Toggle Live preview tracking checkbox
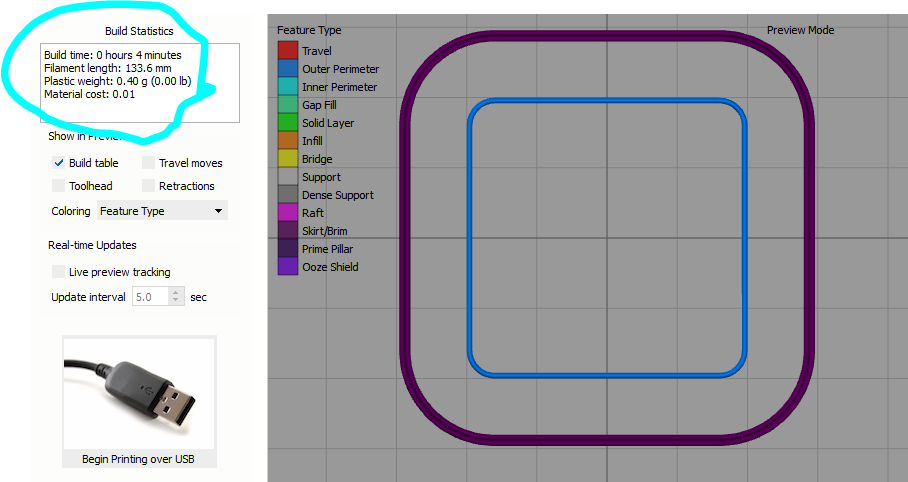Viewport: 908px width, 482px height. tap(59, 272)
